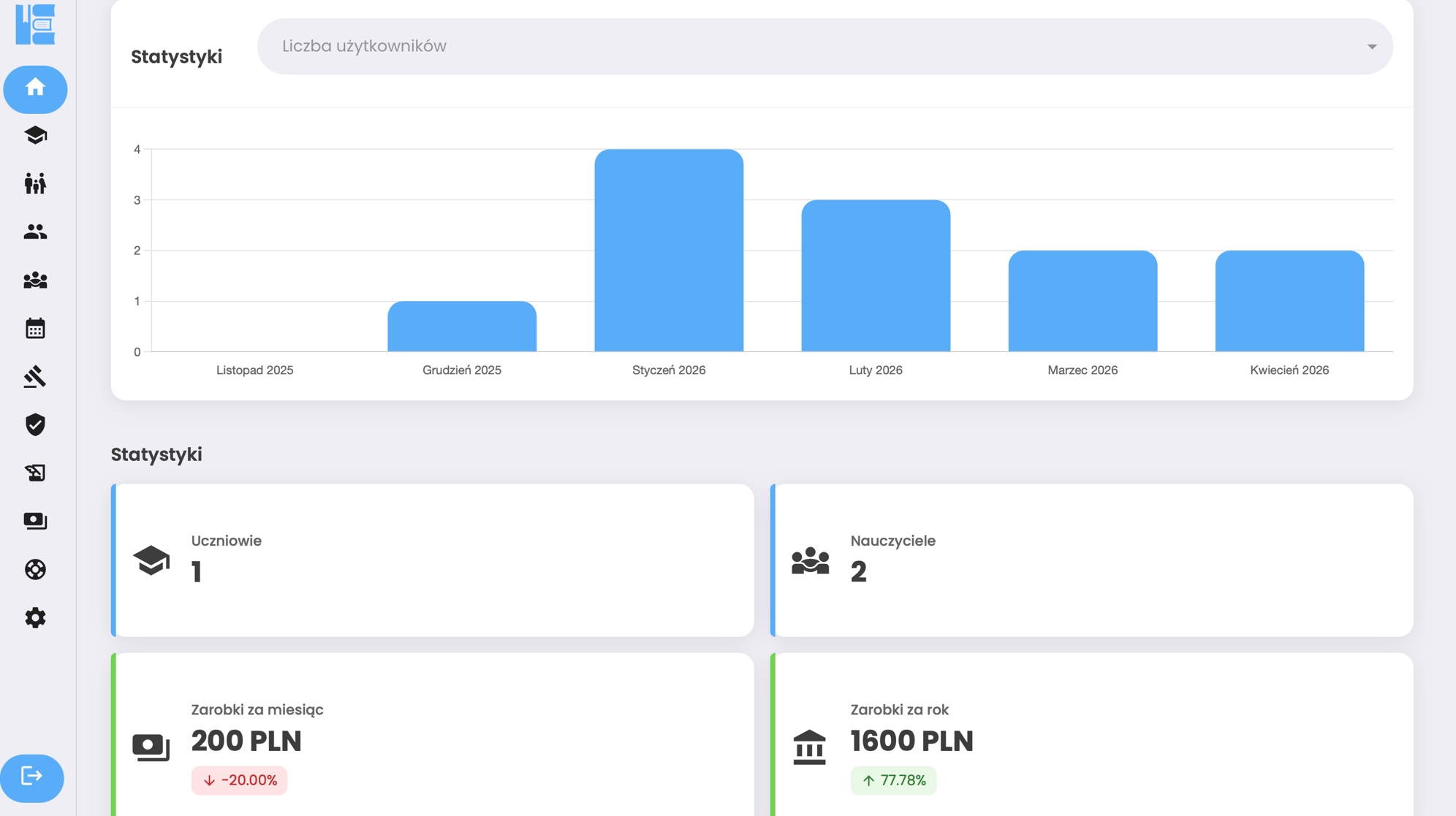Image resolution: width=1456 pixels, height=816 pixels.
Task: Click the dropdown arrow in statistics selector
Action: point(1371,47)
